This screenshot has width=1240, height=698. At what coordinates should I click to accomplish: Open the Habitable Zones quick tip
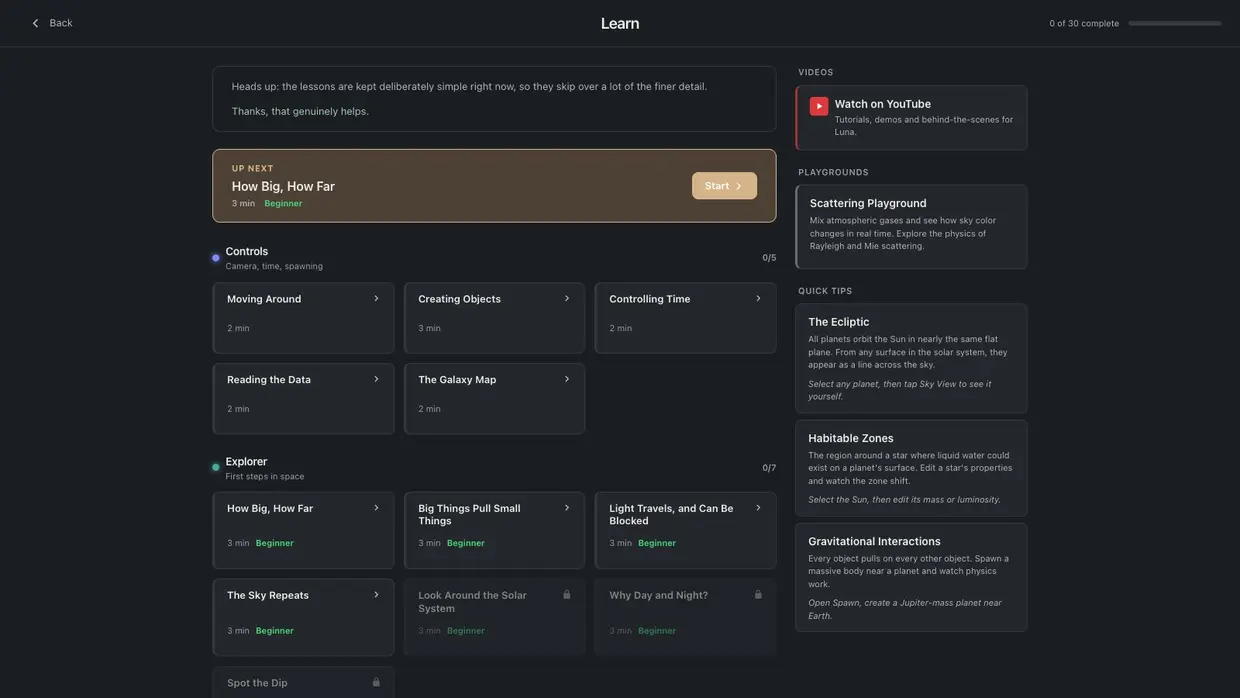pos(912,468)
